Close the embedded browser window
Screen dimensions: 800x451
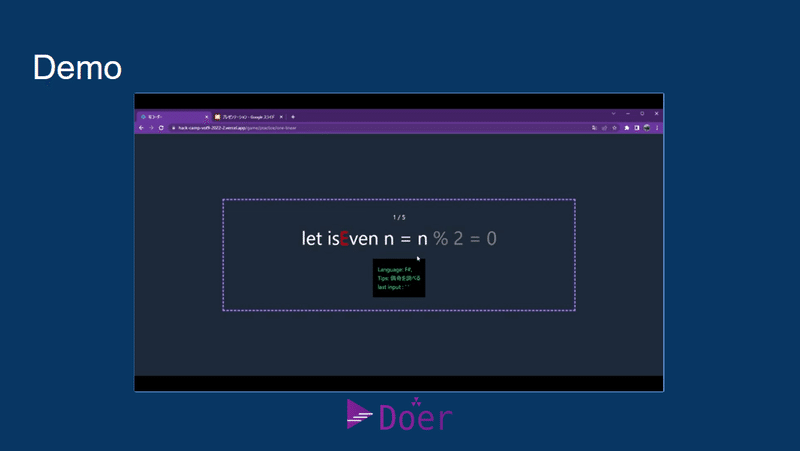pyautogui.click(x=657, y=114)
